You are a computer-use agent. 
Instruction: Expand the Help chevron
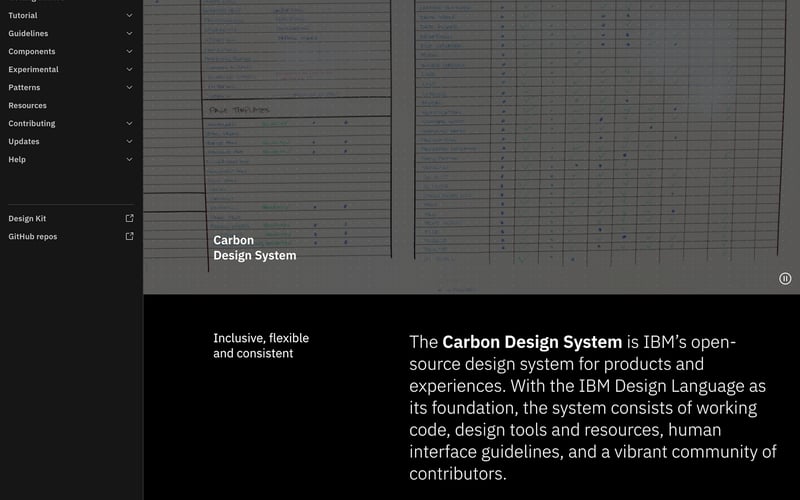click(x=130, y=159)
